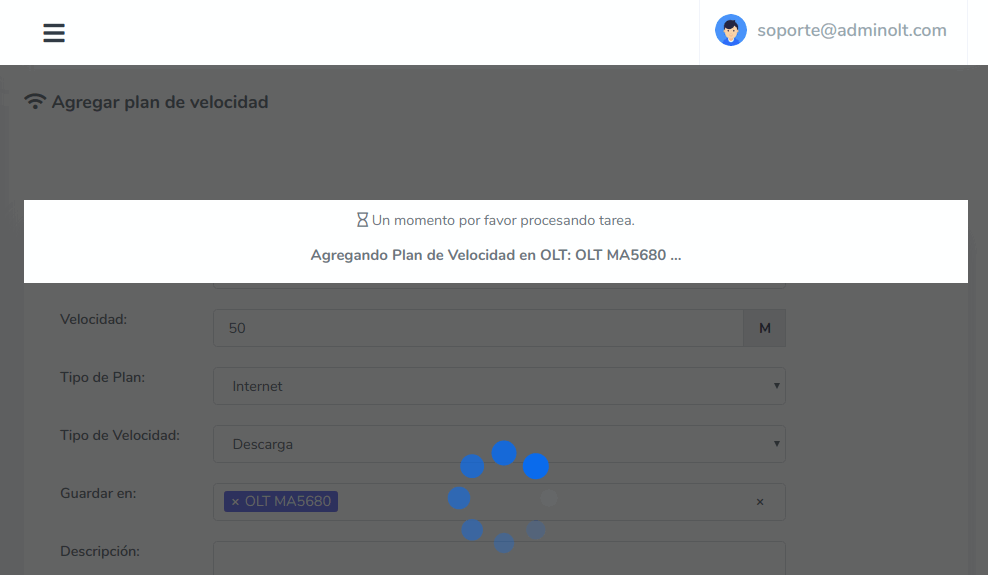The width and height of the screenshot is (988, 575).
Task: Click the hourglass icon in the processing notice
Action: [x=363, y=219]
